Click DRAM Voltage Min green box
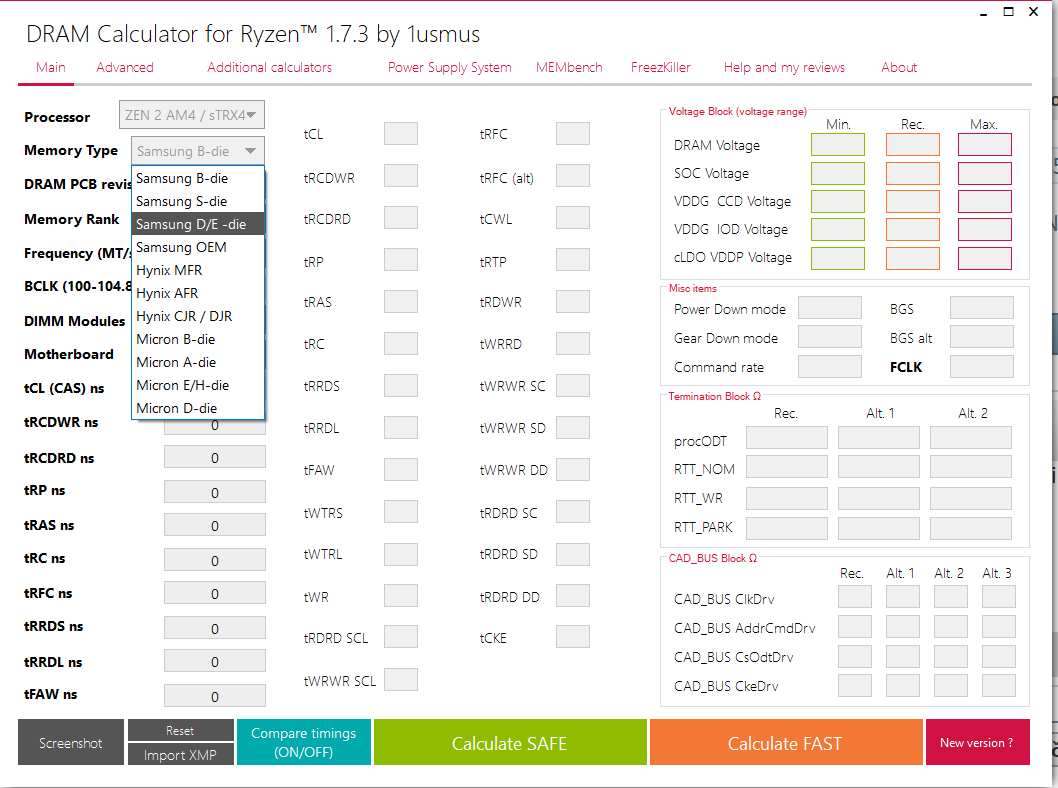This screenshot has height=788, width=1058. [837, 144]
